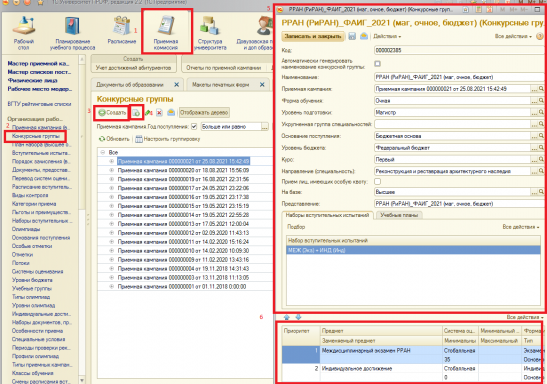547x384 pixels.
Task: Expand Приемная кампания 000000001 tree row
Action: [x=112, y=286]
